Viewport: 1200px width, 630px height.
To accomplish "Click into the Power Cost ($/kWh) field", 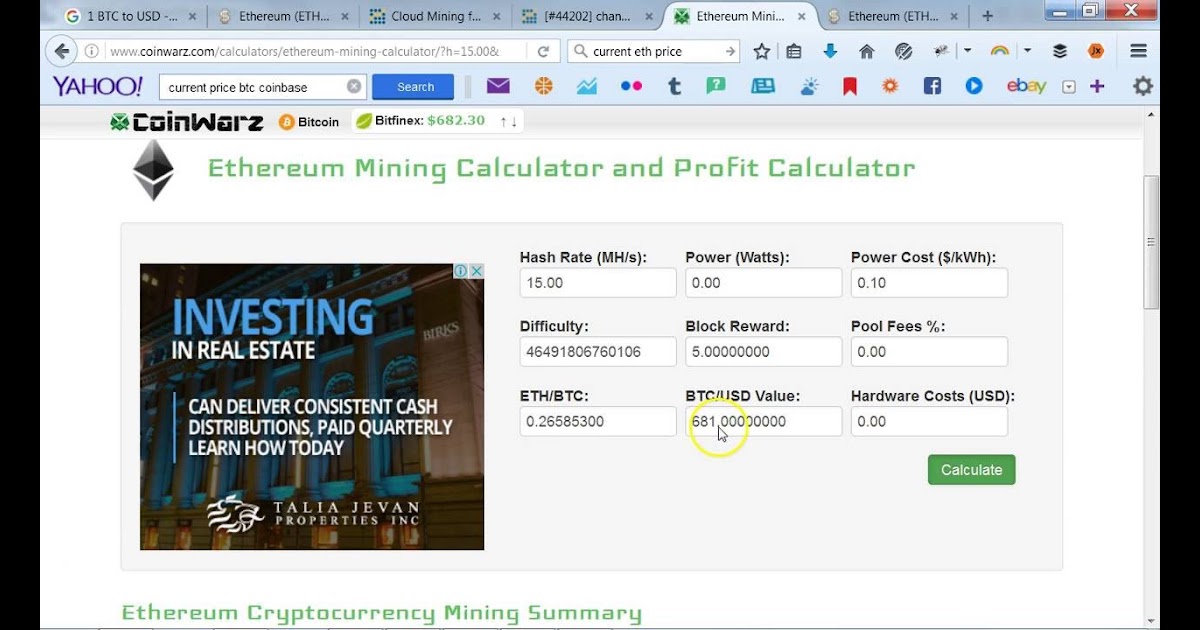I will (929, 283).
